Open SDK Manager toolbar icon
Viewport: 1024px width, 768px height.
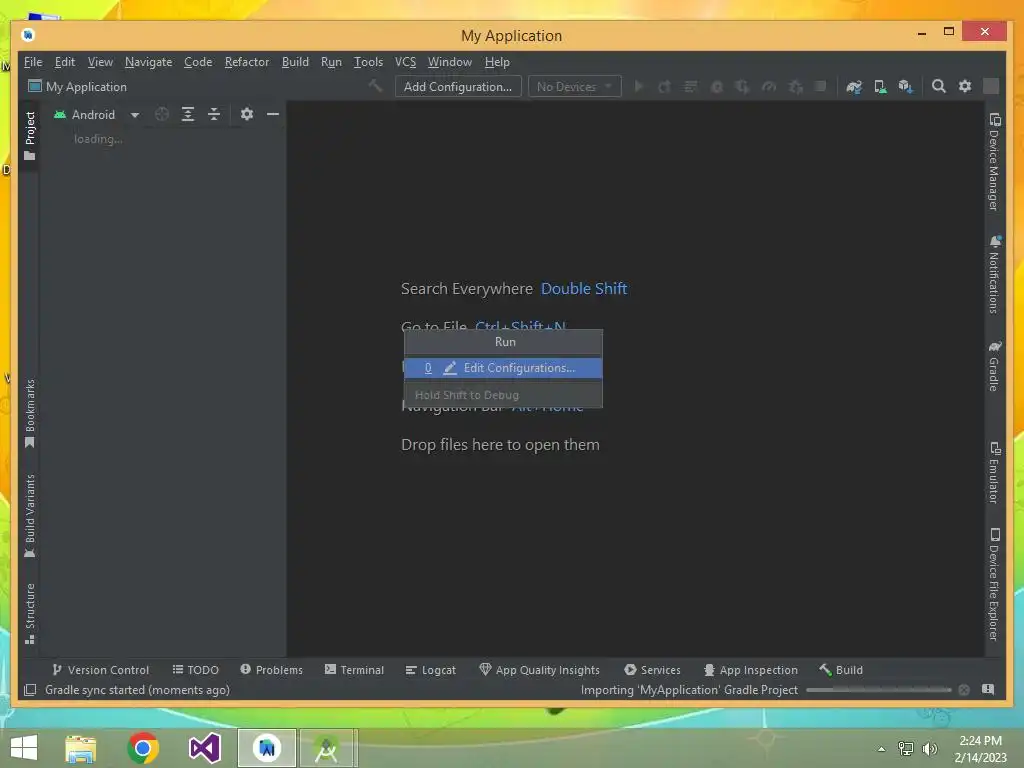pos(905,86)
